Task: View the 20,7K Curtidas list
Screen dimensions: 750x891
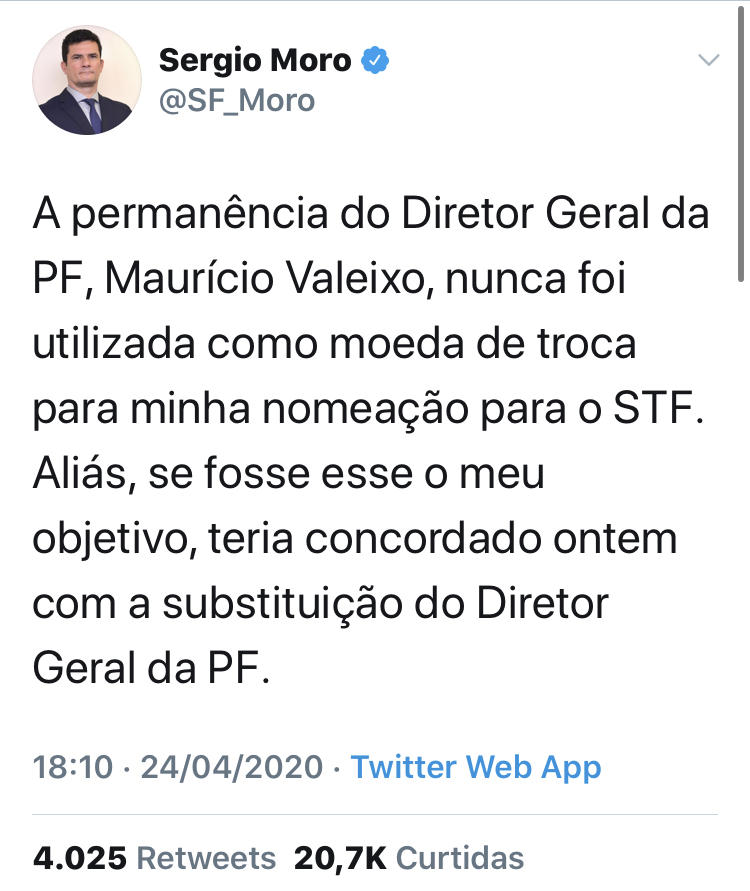Action: pos(408,858)
